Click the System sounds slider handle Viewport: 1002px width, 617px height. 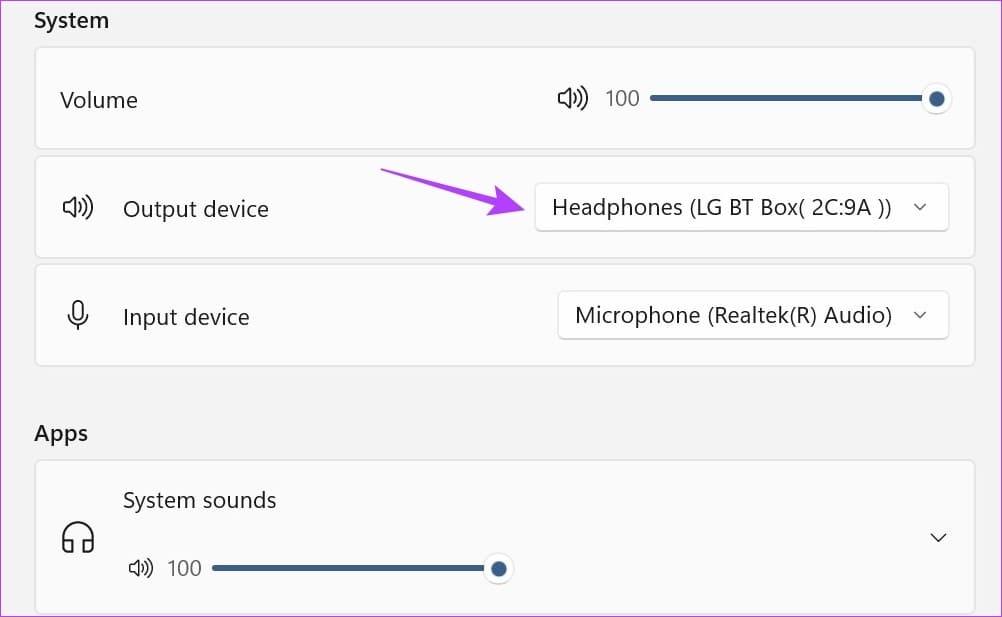coord(498,569)
